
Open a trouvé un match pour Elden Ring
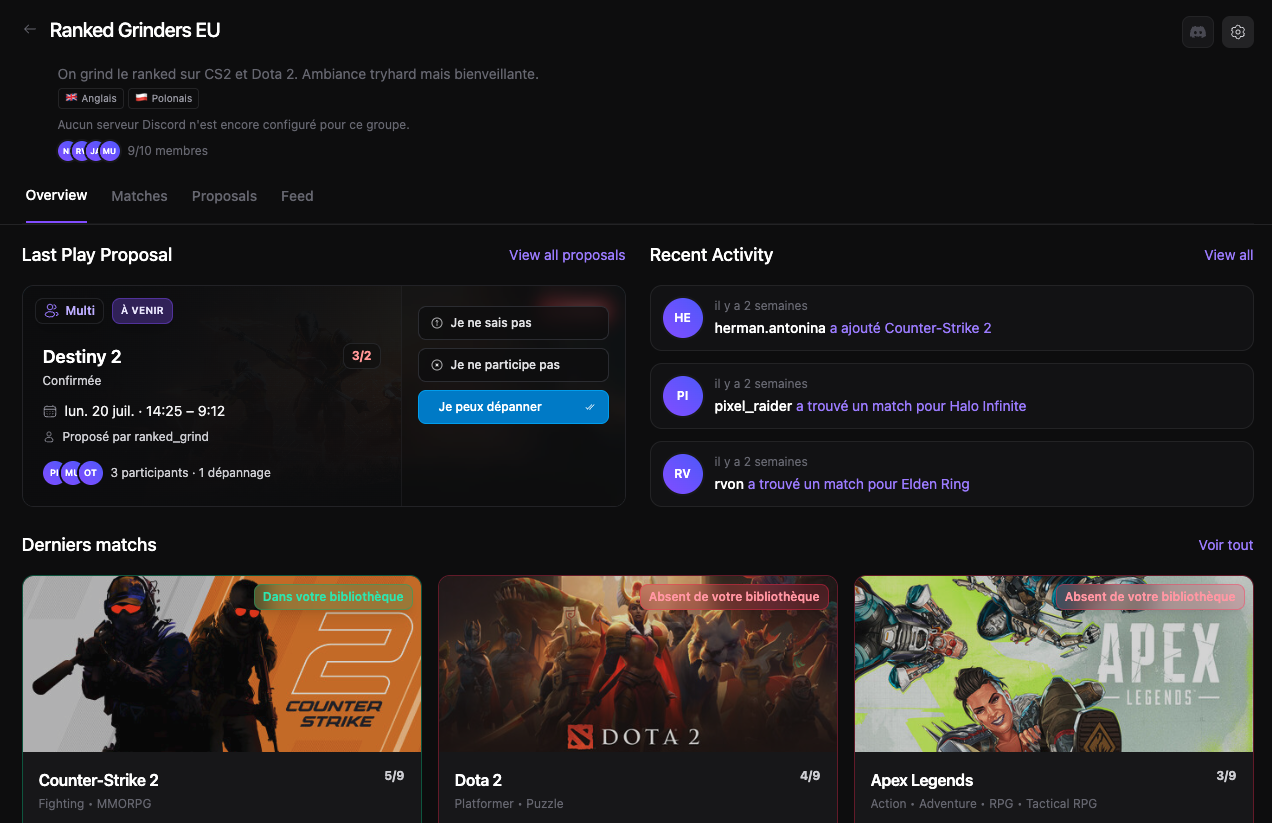click(x=859, y=484)
